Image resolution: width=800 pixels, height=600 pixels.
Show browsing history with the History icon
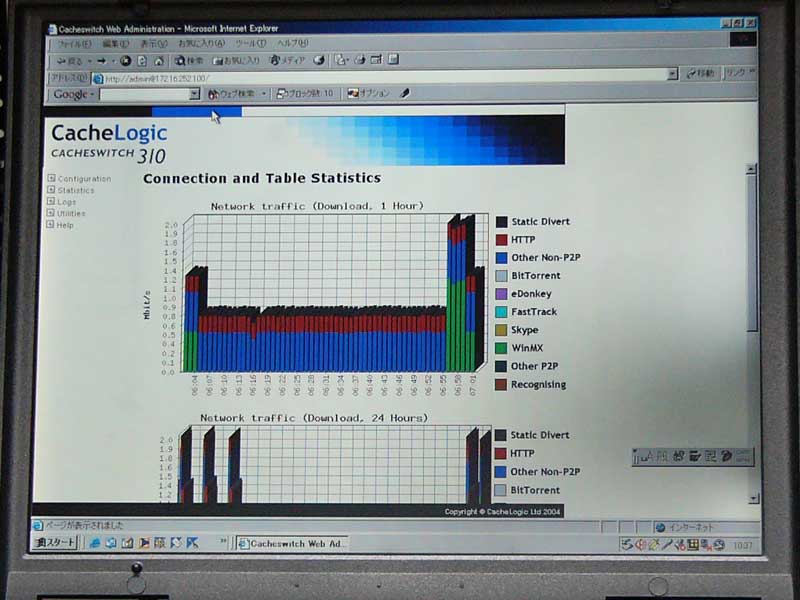319,60
